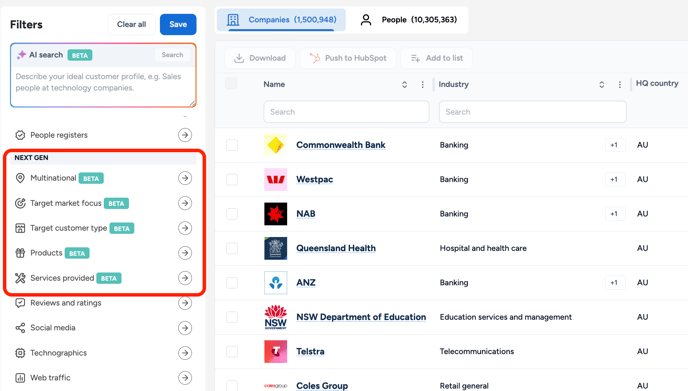
Task: Open the Commonwealth Bank company link
Action: click(x=340, y=145)
